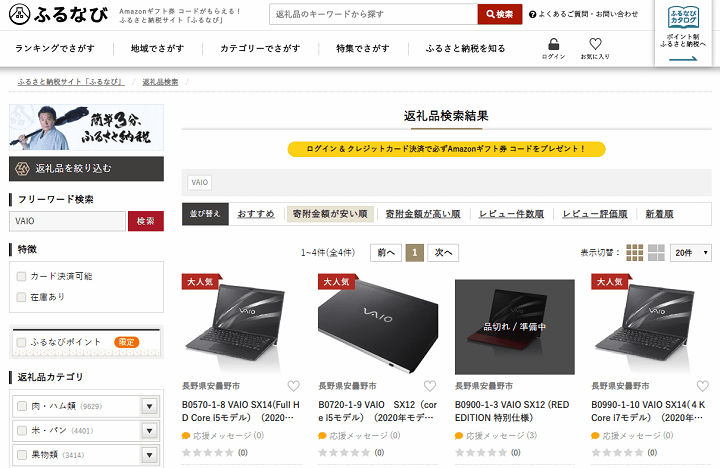Toggle 在庫あり checkbox
This screenshot has height=468, width=720.
(21, 297)
